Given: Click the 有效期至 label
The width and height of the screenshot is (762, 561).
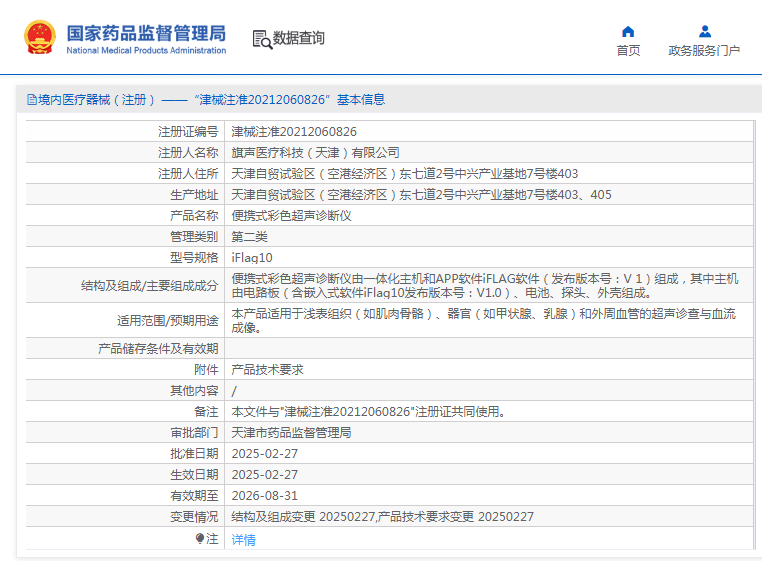Looking at the screenshot, I should 194,496.
